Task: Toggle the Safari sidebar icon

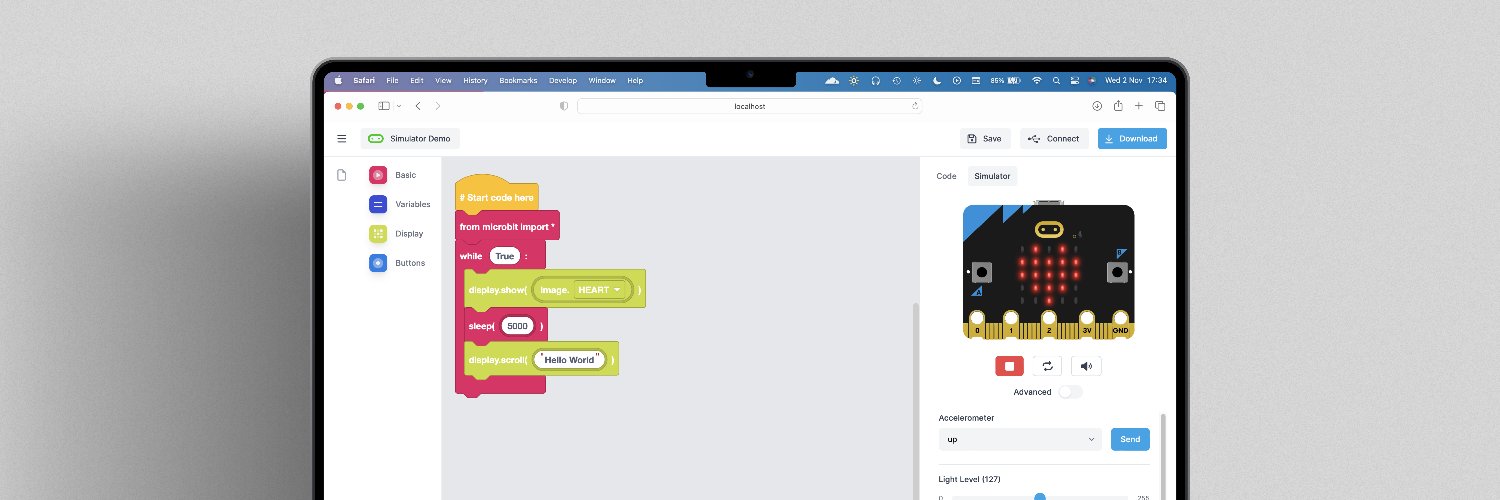Action: [384, 106]
